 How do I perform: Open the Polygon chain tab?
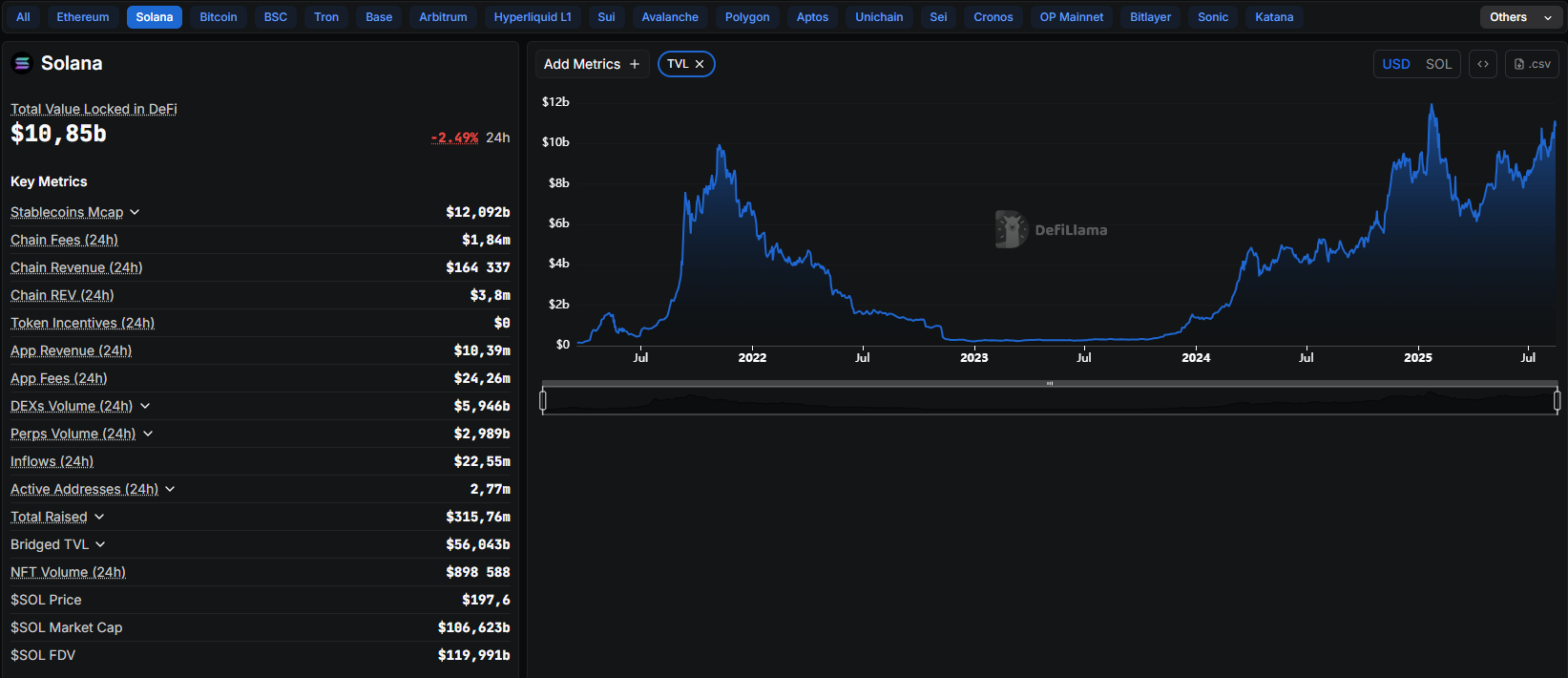(x=747, y=17)
